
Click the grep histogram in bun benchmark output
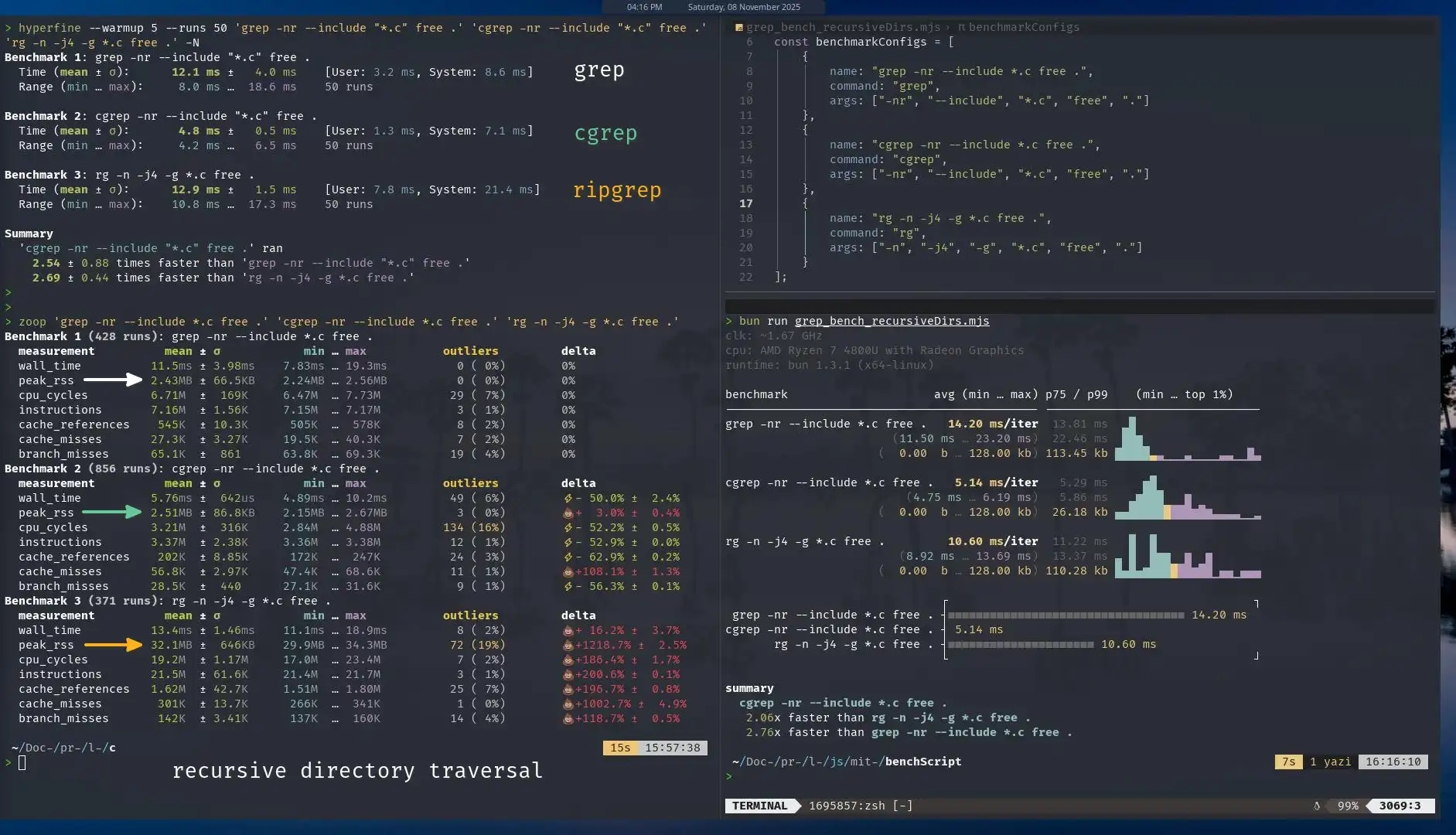click(x=1188, y=439)
